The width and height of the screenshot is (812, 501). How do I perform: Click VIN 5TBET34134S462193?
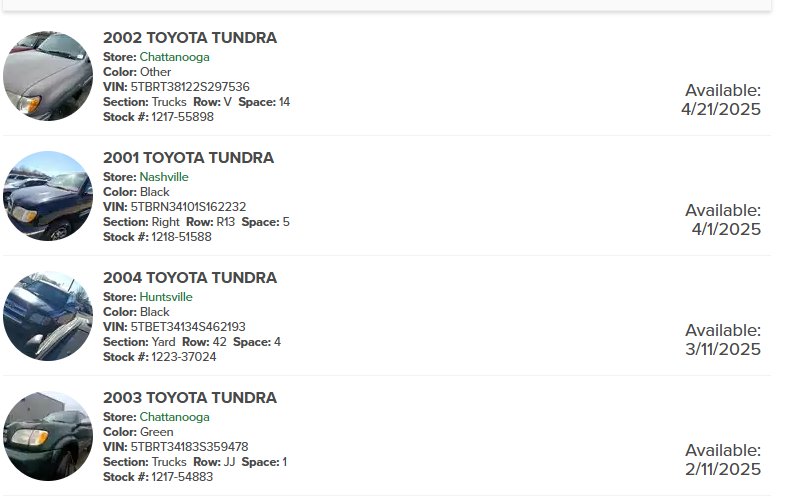(x=188, y=327)
